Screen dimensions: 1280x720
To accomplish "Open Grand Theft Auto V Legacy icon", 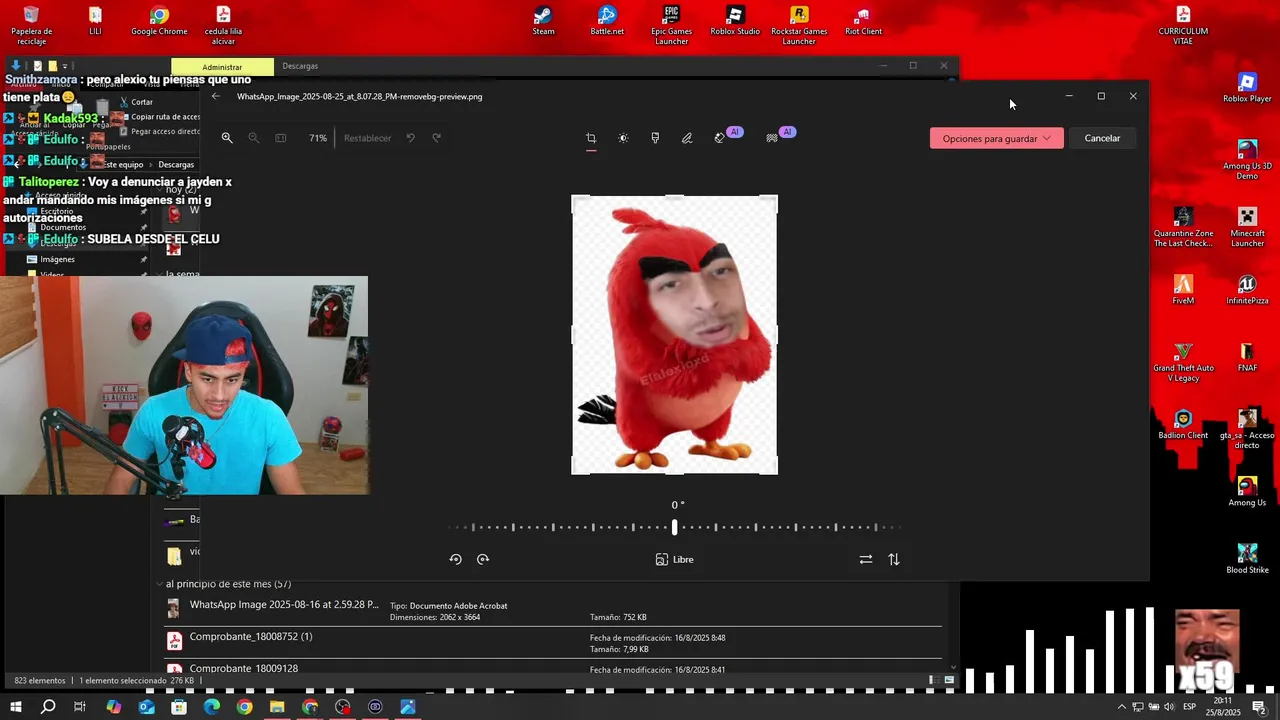I will [1183, 362].
